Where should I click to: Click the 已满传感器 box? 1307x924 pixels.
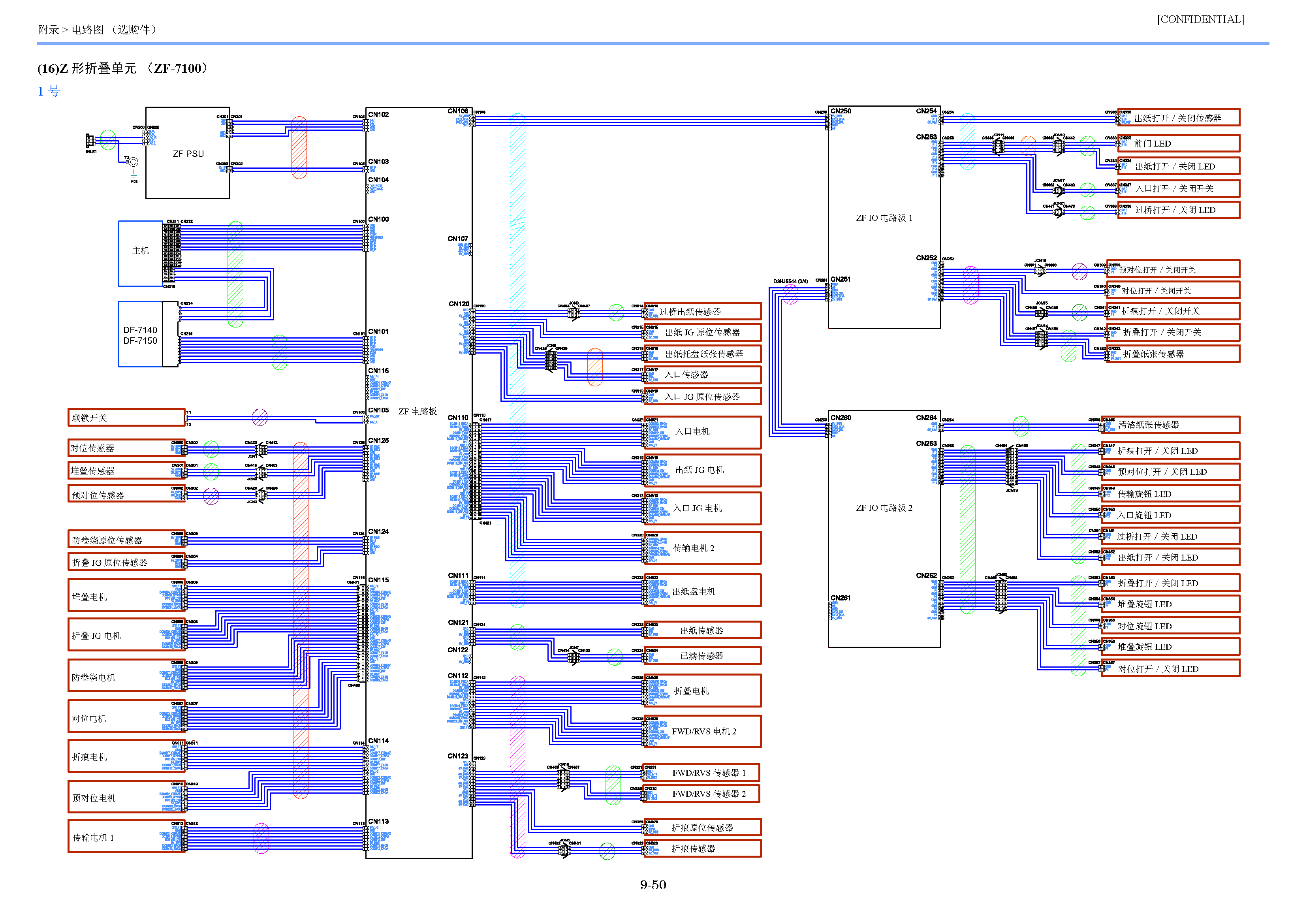(702, 655)
